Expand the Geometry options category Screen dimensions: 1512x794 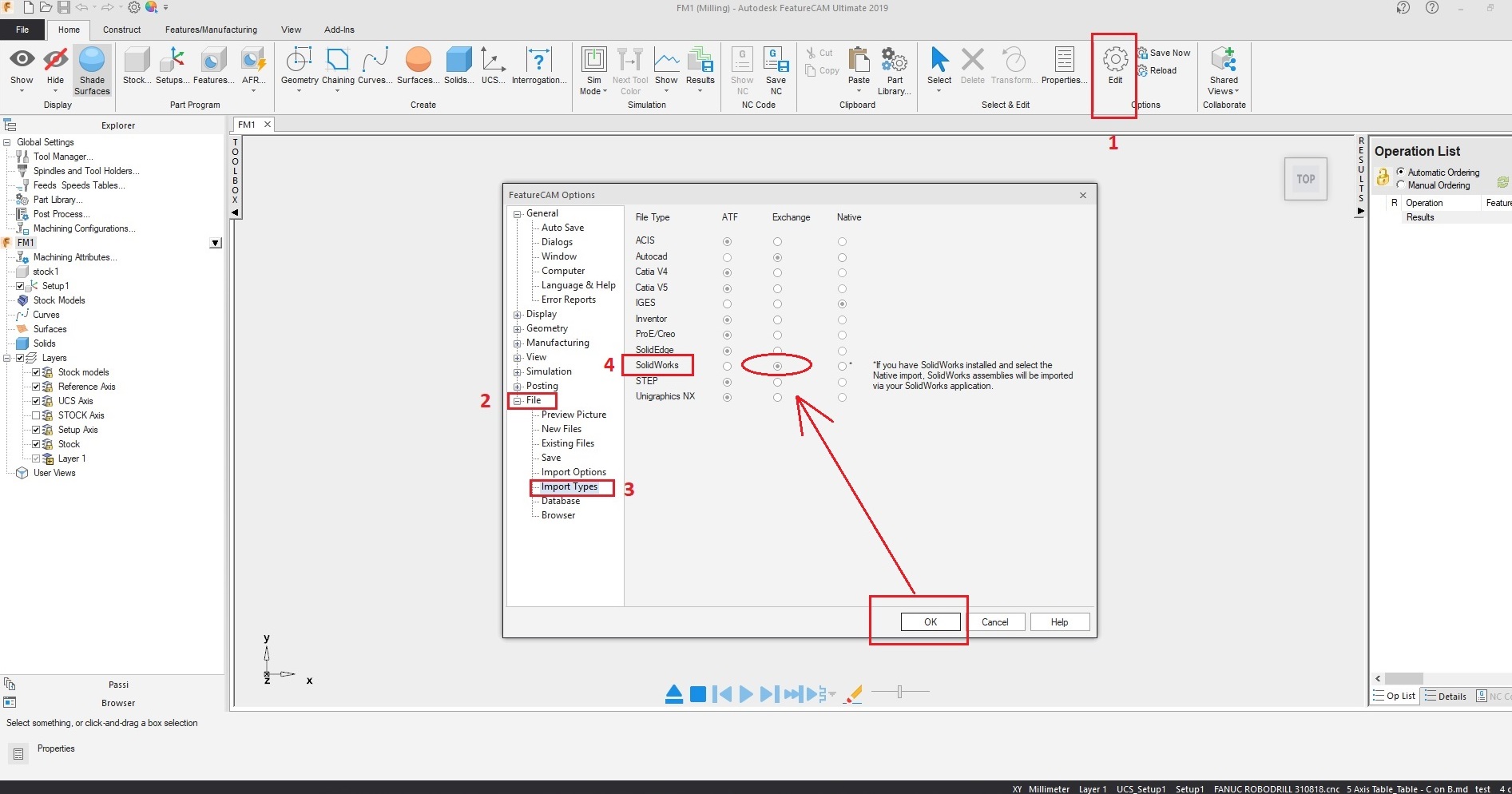tap(518, 329)
